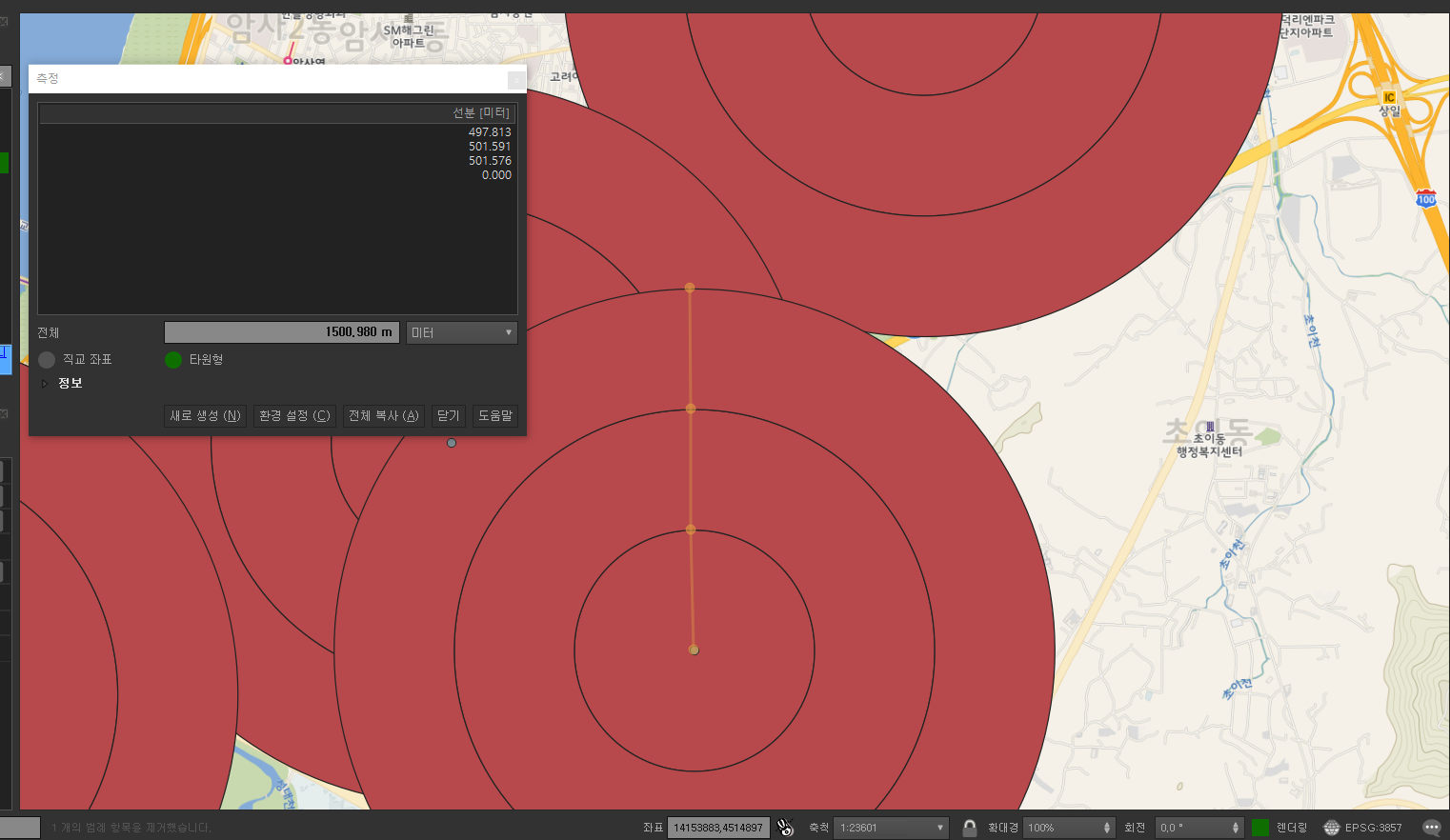Click the scale lock icon

point(969,828)
